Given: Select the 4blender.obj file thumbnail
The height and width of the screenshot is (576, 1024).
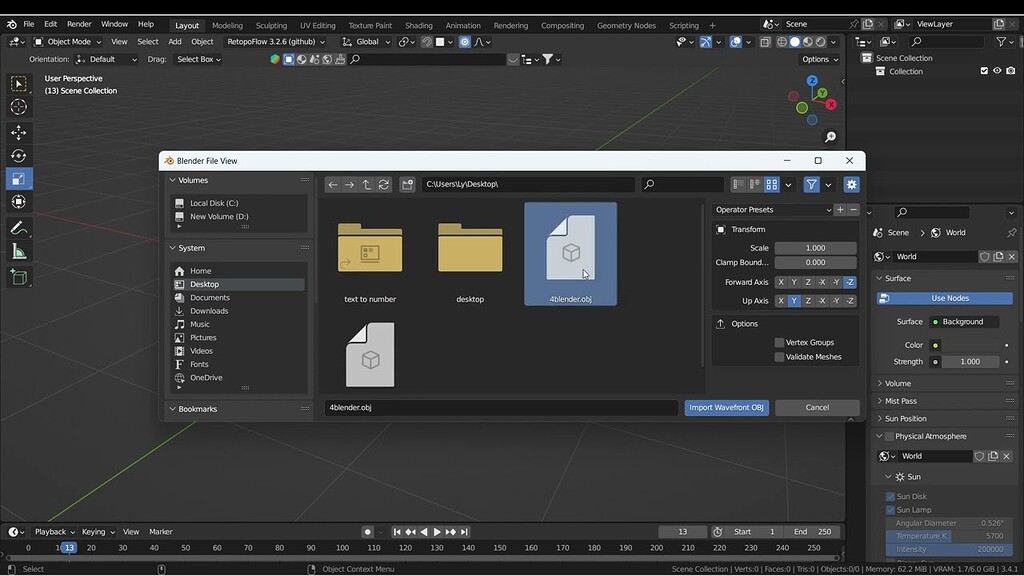Looking at the screenshot, I should pyautogui.click(x=571, y=250).
